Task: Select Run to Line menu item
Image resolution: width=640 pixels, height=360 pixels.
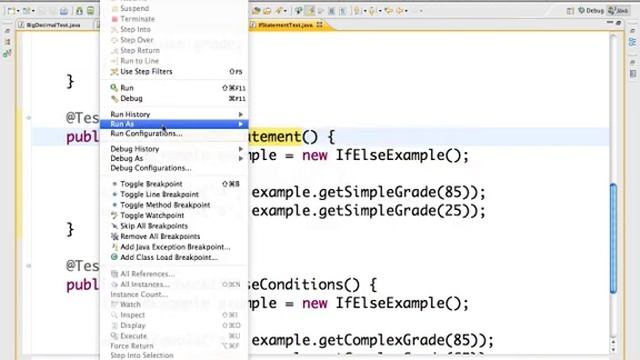Action: [174, 61]
